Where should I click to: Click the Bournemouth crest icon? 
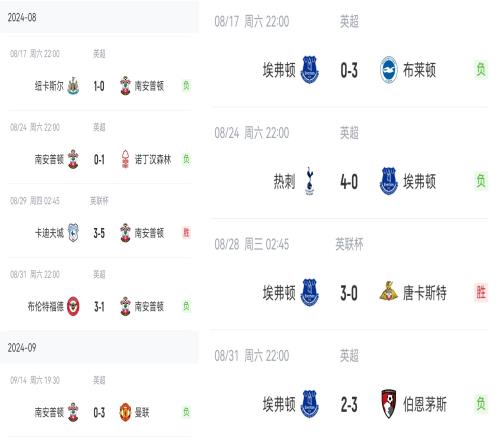pos(389,404)
